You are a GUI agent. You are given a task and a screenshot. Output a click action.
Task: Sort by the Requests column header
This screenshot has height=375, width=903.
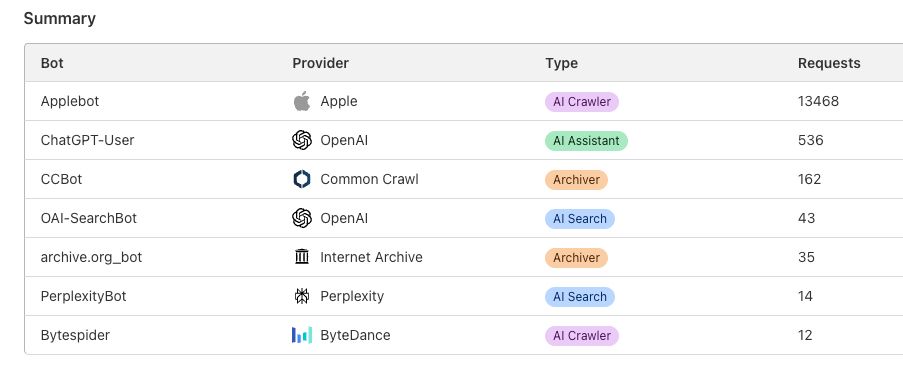[829, 63]
